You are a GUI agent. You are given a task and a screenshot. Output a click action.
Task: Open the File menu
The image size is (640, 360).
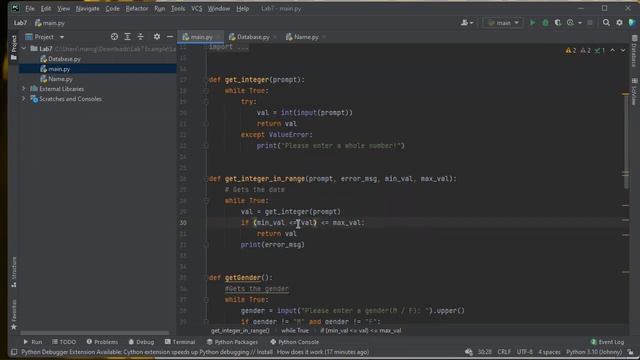30,8
